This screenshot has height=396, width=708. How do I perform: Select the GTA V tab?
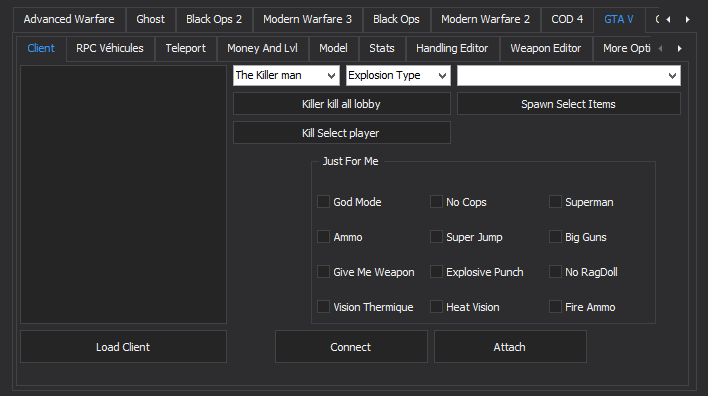(619, 19)
